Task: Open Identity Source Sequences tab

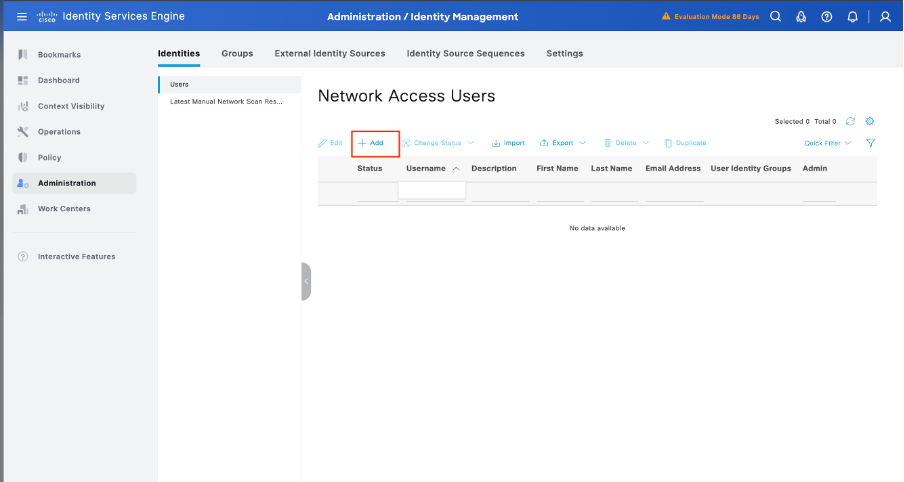Action: pyautogui.click(x=466, y=54)
